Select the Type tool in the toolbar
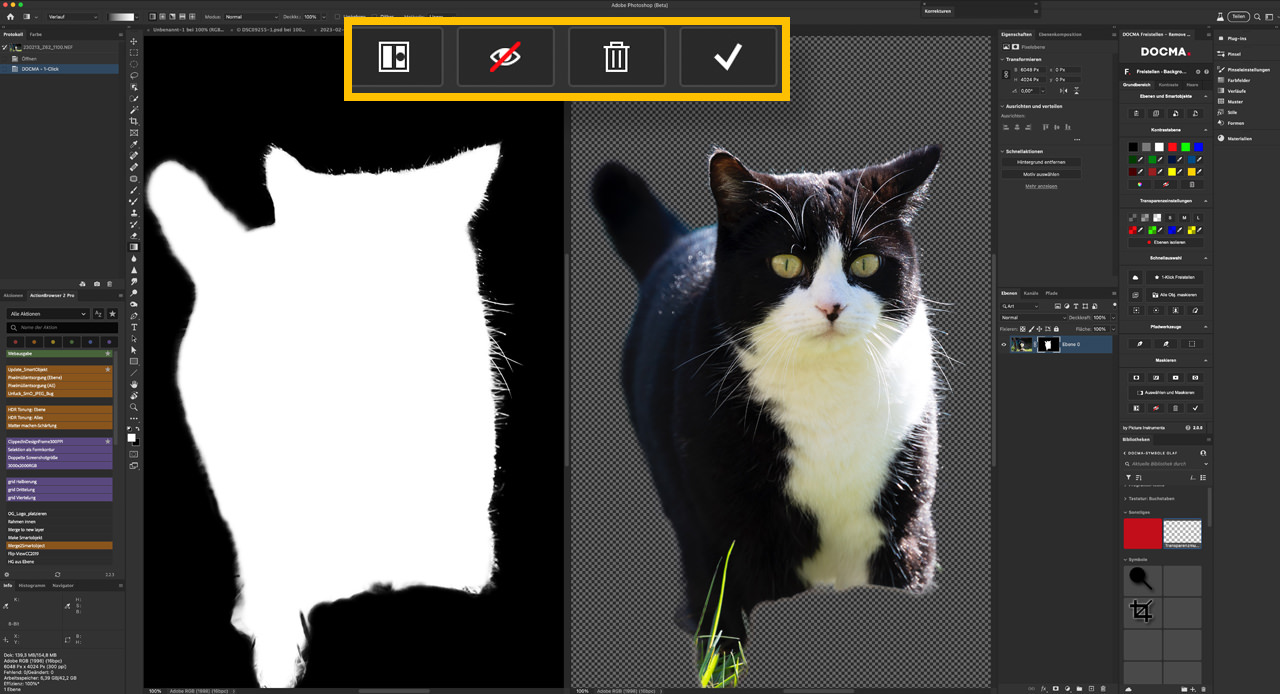This screenshot has width=1280, height=694. coord(134,327)
